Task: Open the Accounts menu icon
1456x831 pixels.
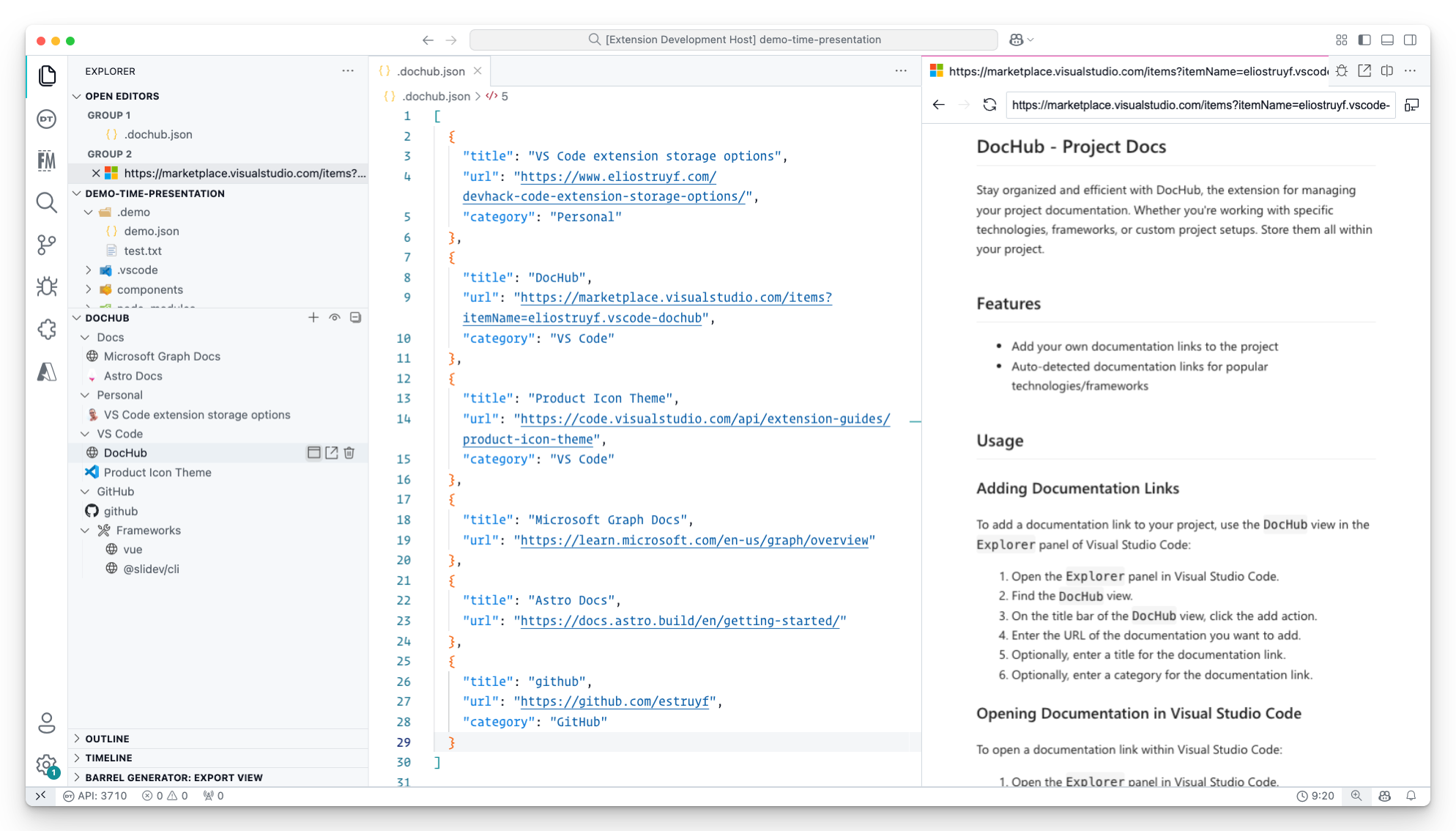Action: (47, 723)
